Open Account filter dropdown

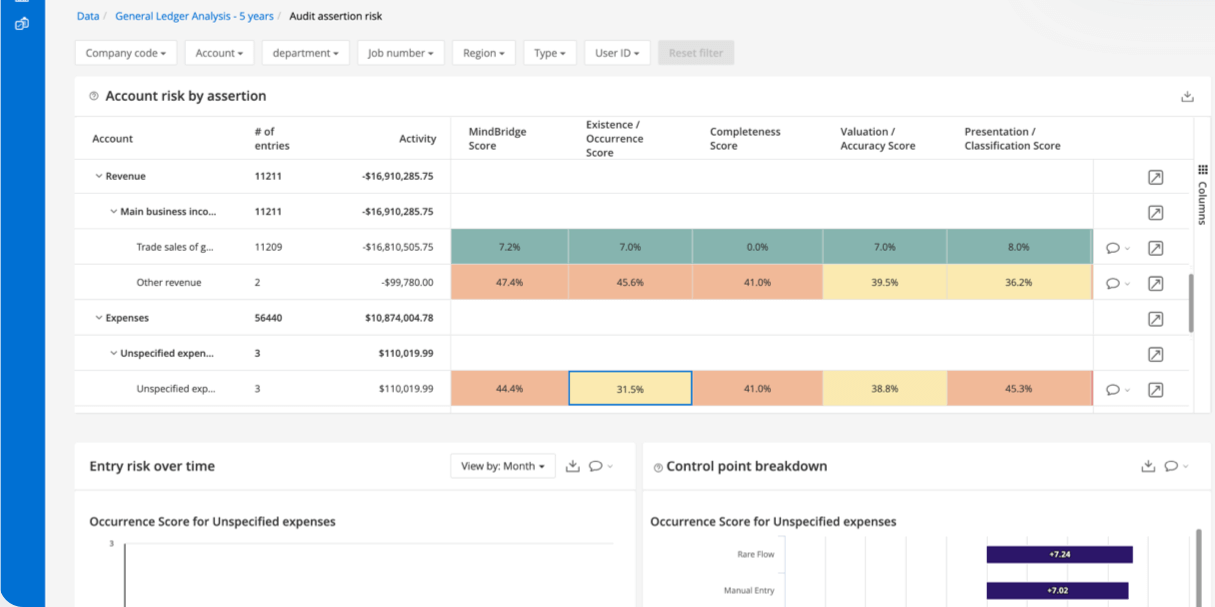219,53
